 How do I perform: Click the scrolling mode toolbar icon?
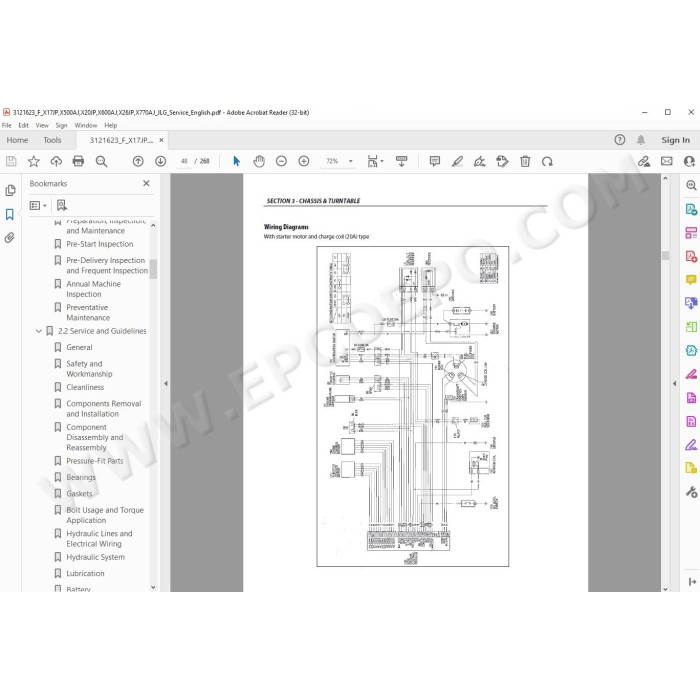[401, 161]
